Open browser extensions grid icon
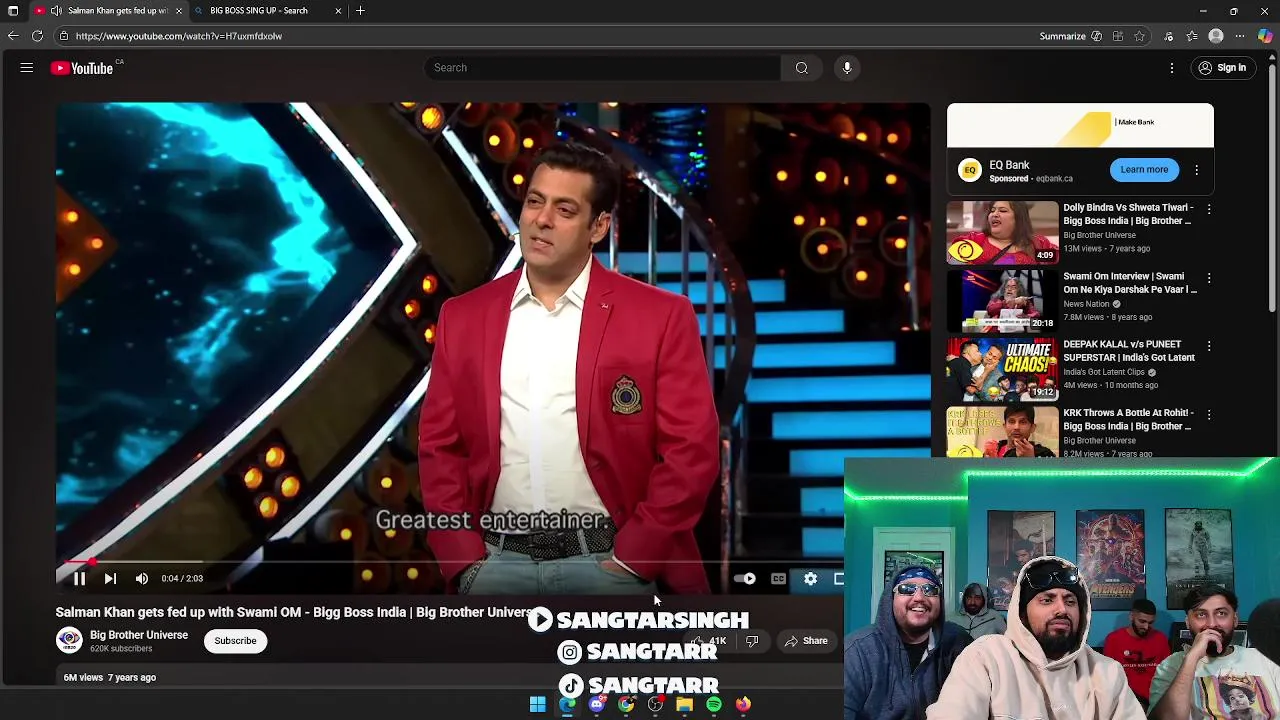The image size is (1280, 720). 1118,36
